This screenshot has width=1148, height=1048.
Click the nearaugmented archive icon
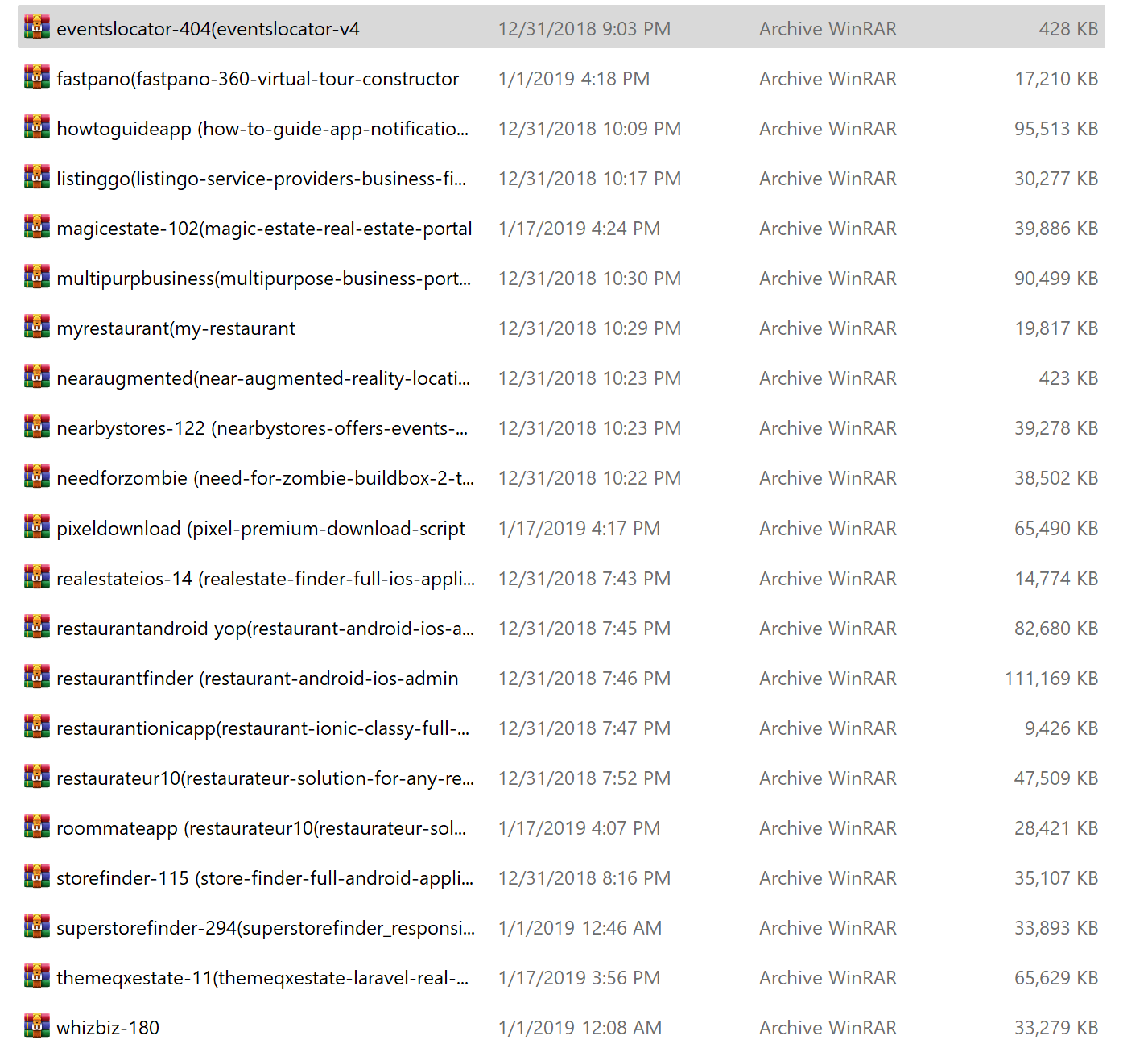(37, 377)
